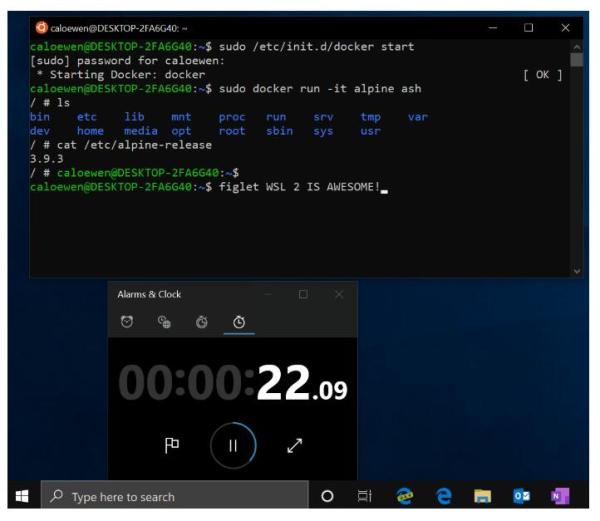The image size is (600, 521).
Task: Record a lap with the flag icon
Action: (172, 445)
